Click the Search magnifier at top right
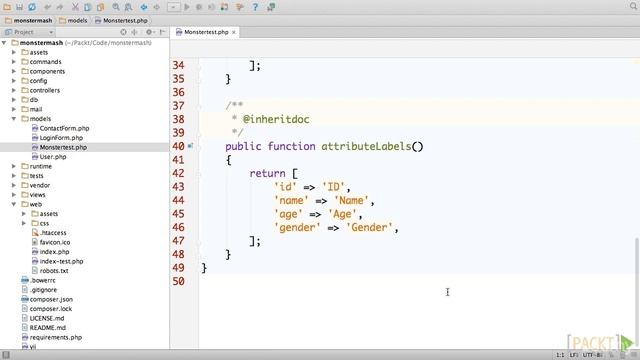The width and height of the screenshot is (640, 360). click(633, 7)
